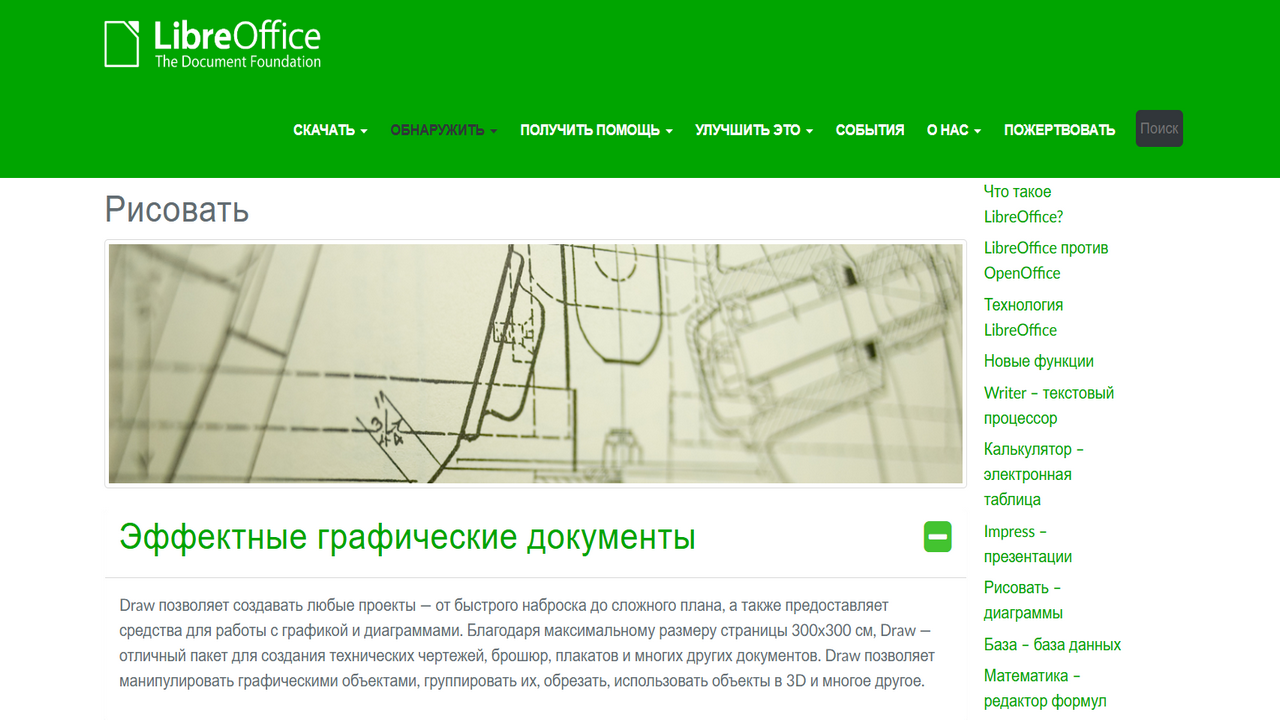The width and height of the screenshot is (1280, 720).
Task: Open the Пожертвовать page
Action: point(1059,130)
